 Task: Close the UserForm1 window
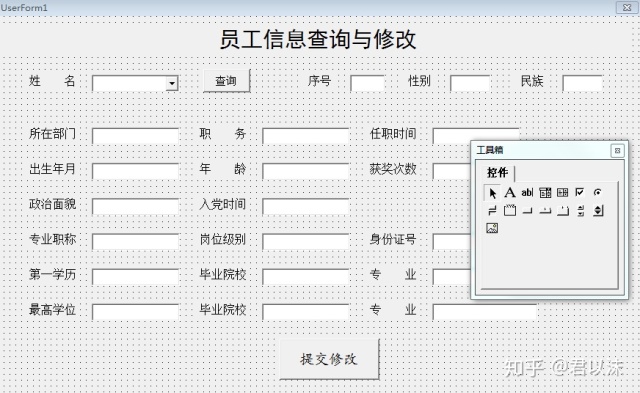[x=627, y=7]
